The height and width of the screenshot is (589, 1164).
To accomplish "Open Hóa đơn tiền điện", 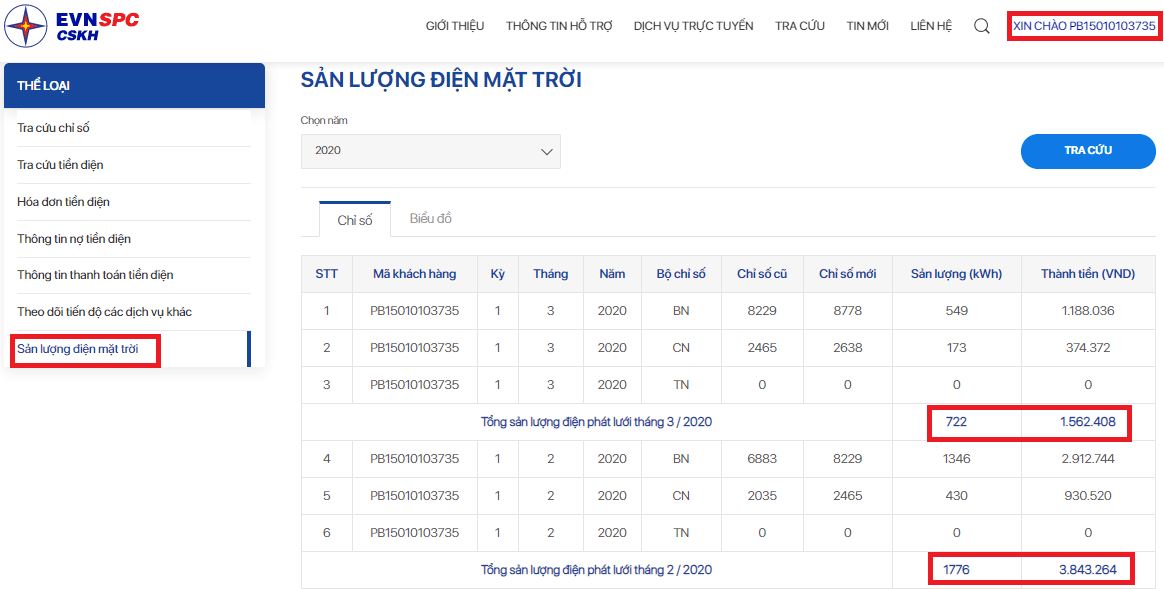I will 63,202.
